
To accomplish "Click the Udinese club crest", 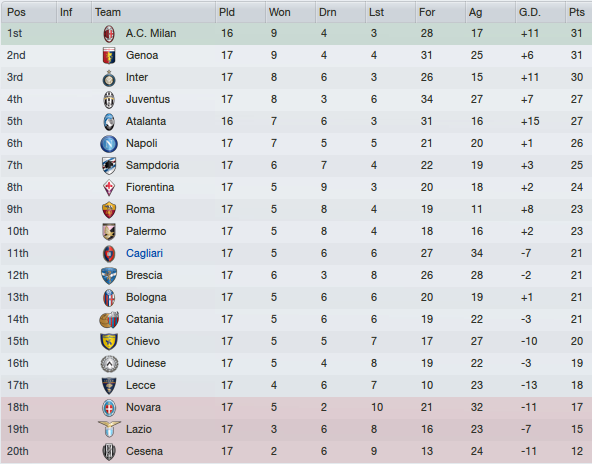I will point(109,364).
